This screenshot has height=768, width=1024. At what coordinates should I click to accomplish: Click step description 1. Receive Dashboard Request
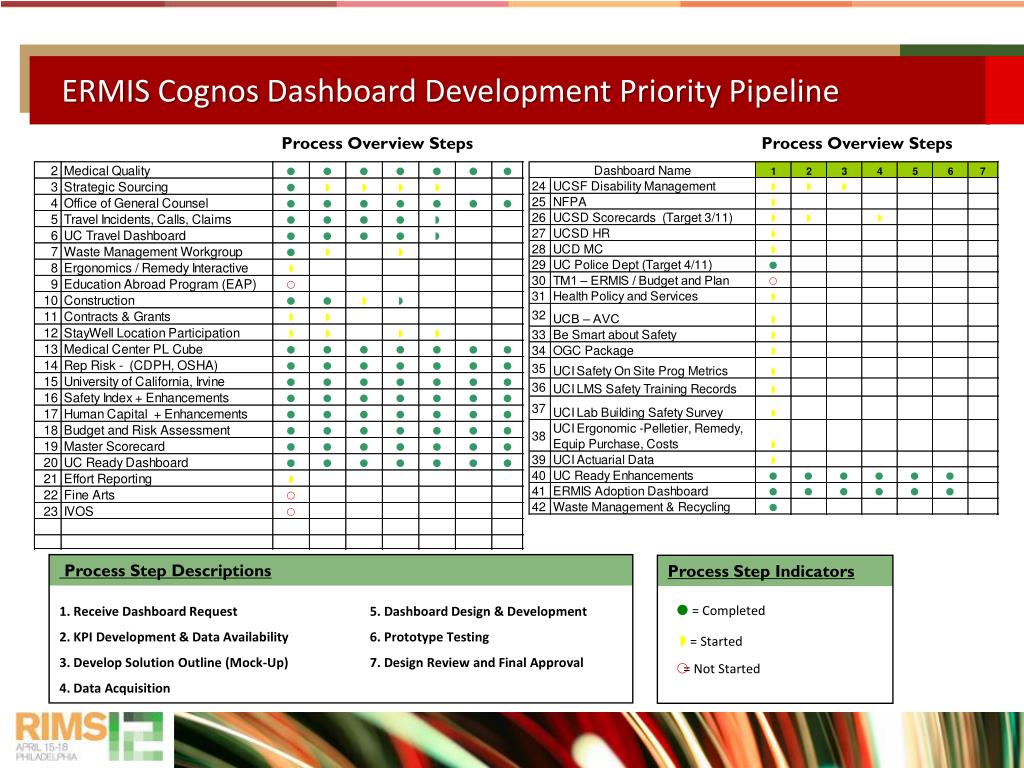point(148,612)
